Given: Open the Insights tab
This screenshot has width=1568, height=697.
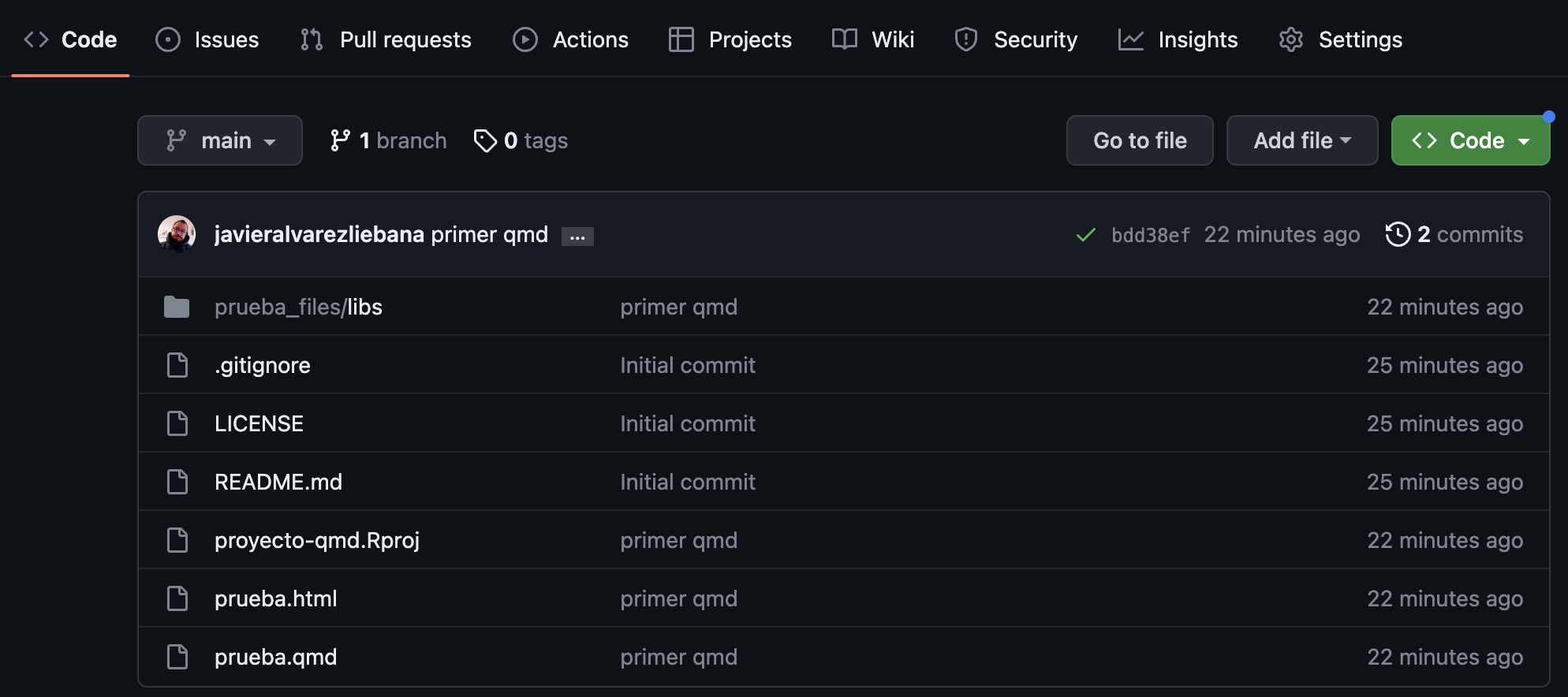Looking at the screenshot, I should [1178, 39].
